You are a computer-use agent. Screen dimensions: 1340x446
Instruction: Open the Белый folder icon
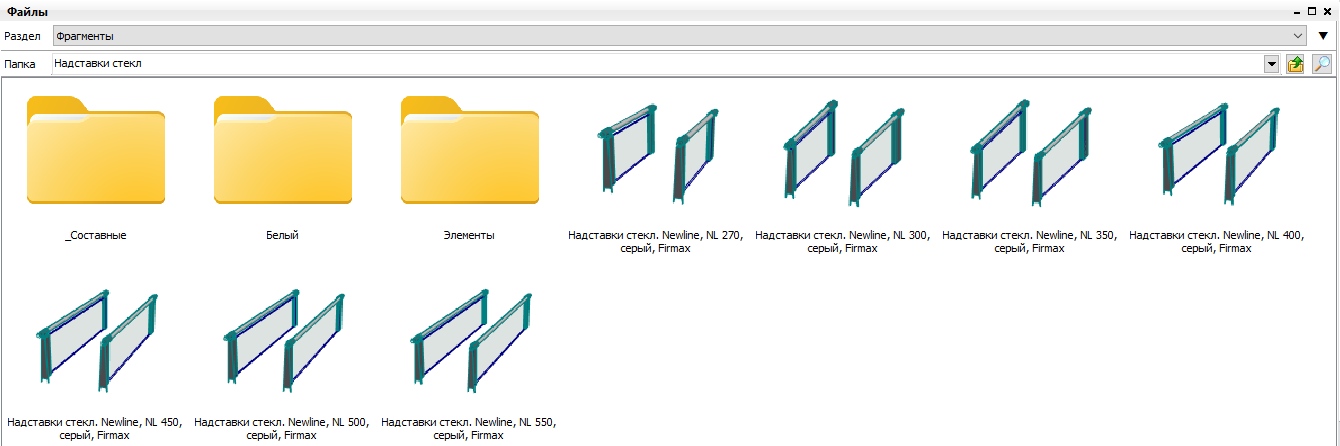[x=283, y=150]
